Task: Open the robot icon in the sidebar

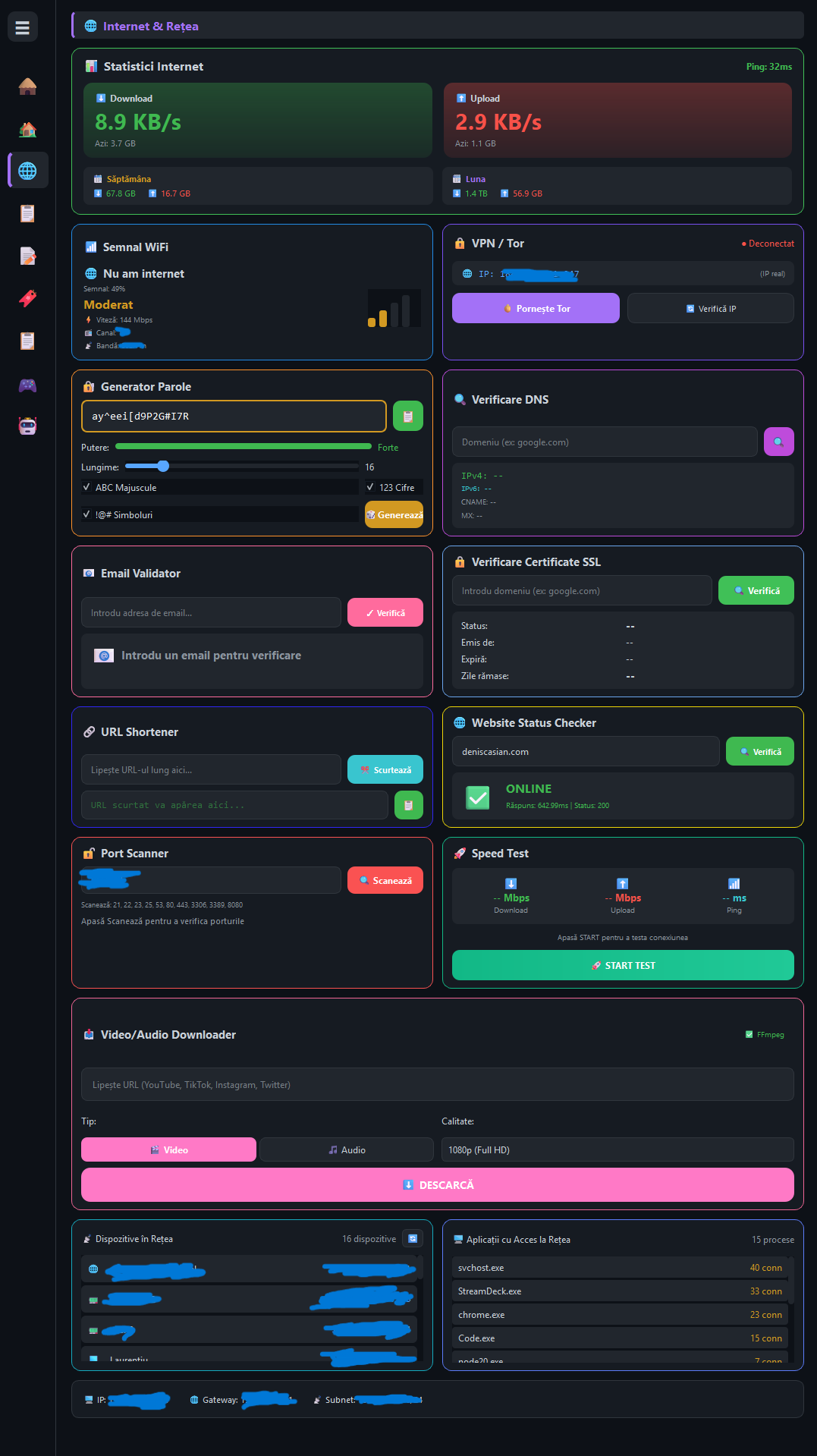Action: click(27, 426)
